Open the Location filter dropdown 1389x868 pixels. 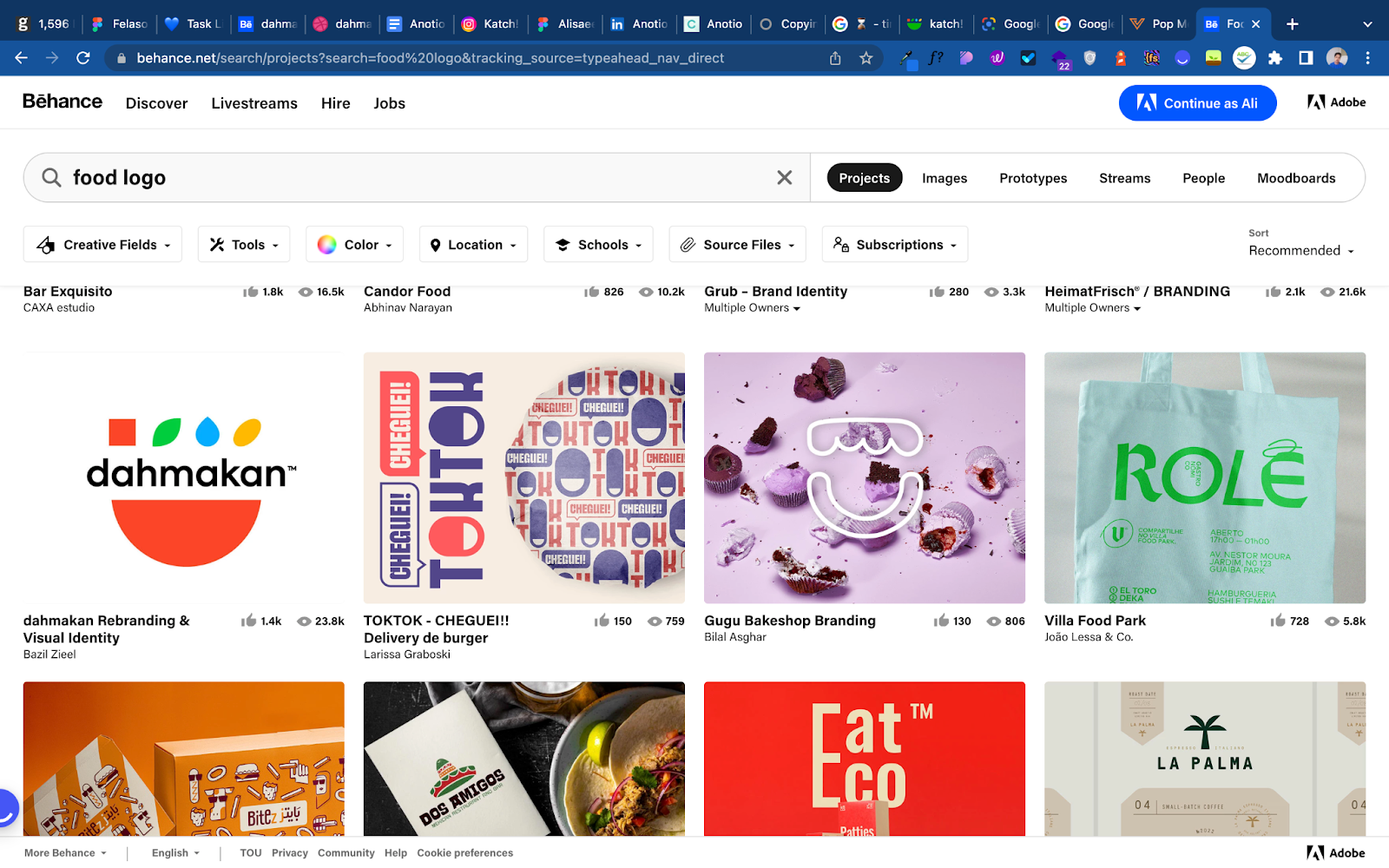click(x=473, y=245)
